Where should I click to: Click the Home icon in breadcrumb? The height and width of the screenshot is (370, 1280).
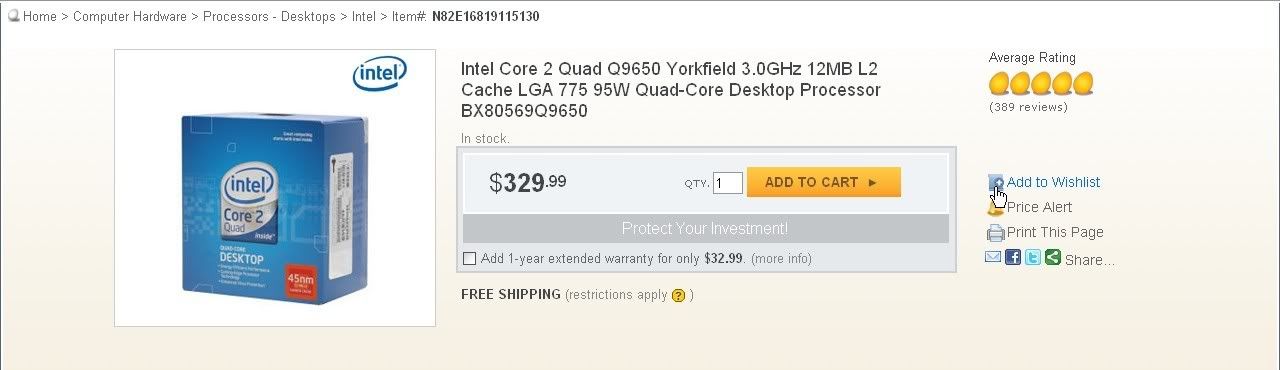[x=14, y=16]
